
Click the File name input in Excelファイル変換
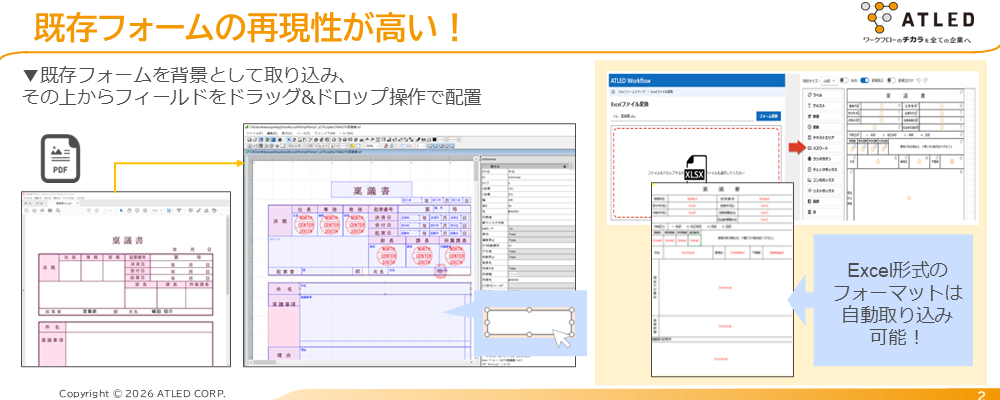[x=682, y=117]
